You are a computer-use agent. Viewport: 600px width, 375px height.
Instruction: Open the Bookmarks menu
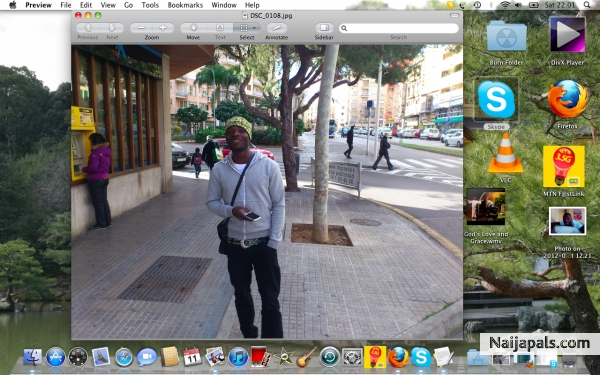pos(185,5)
